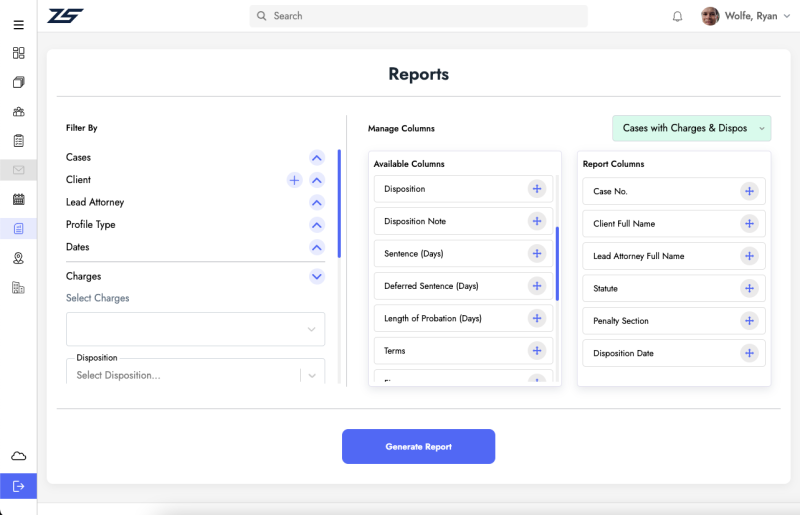Viewport: 800px width, 515px height.
Task: Click plus icon on Case No. column
Action: [749, 192]
